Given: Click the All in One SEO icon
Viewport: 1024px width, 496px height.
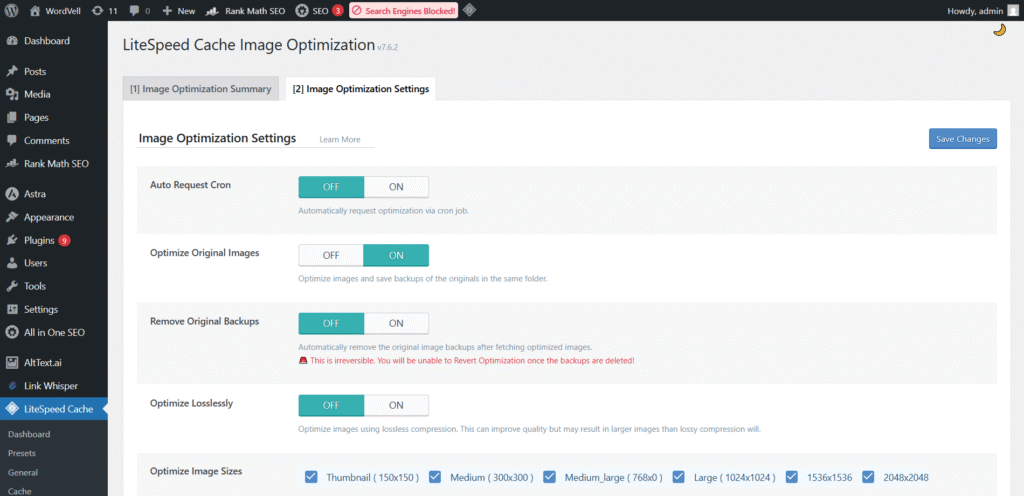Looking at the screenshot, I should pyautogui.click(x=11, y=332).
